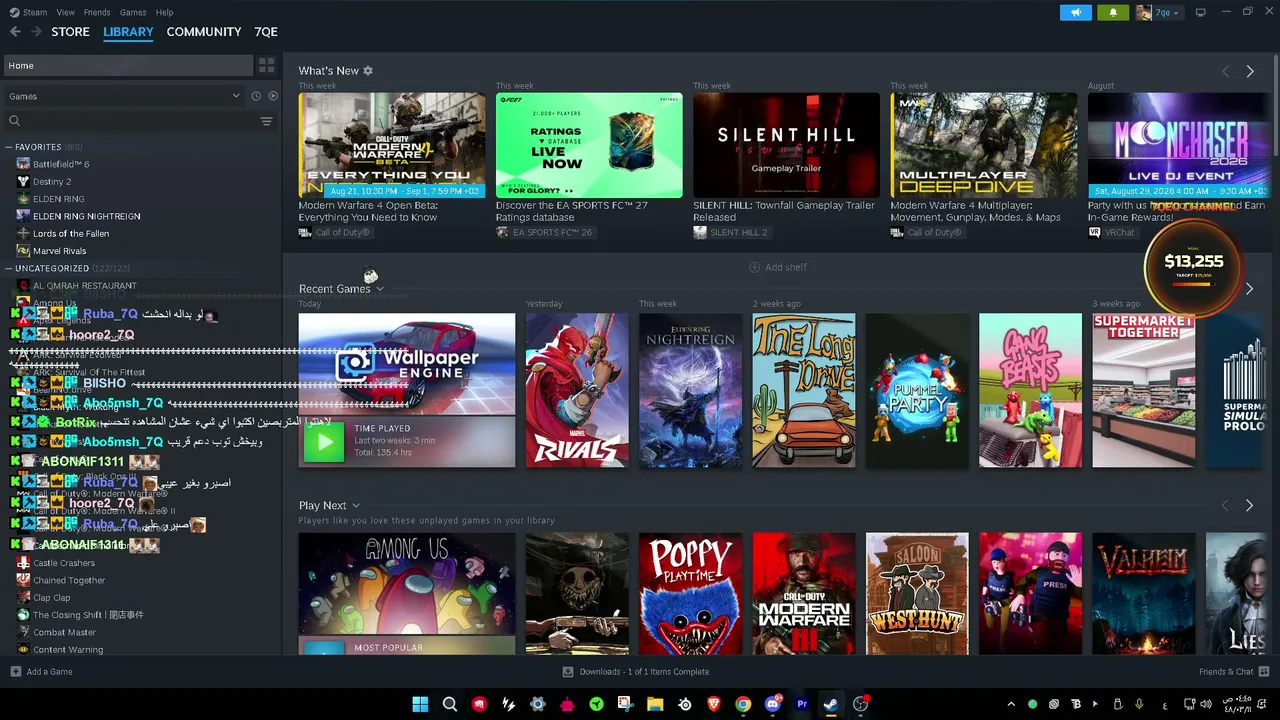Click the Home button in the sidebar
The width and height of the screenshot is (1280, 720).
[129, 66]
